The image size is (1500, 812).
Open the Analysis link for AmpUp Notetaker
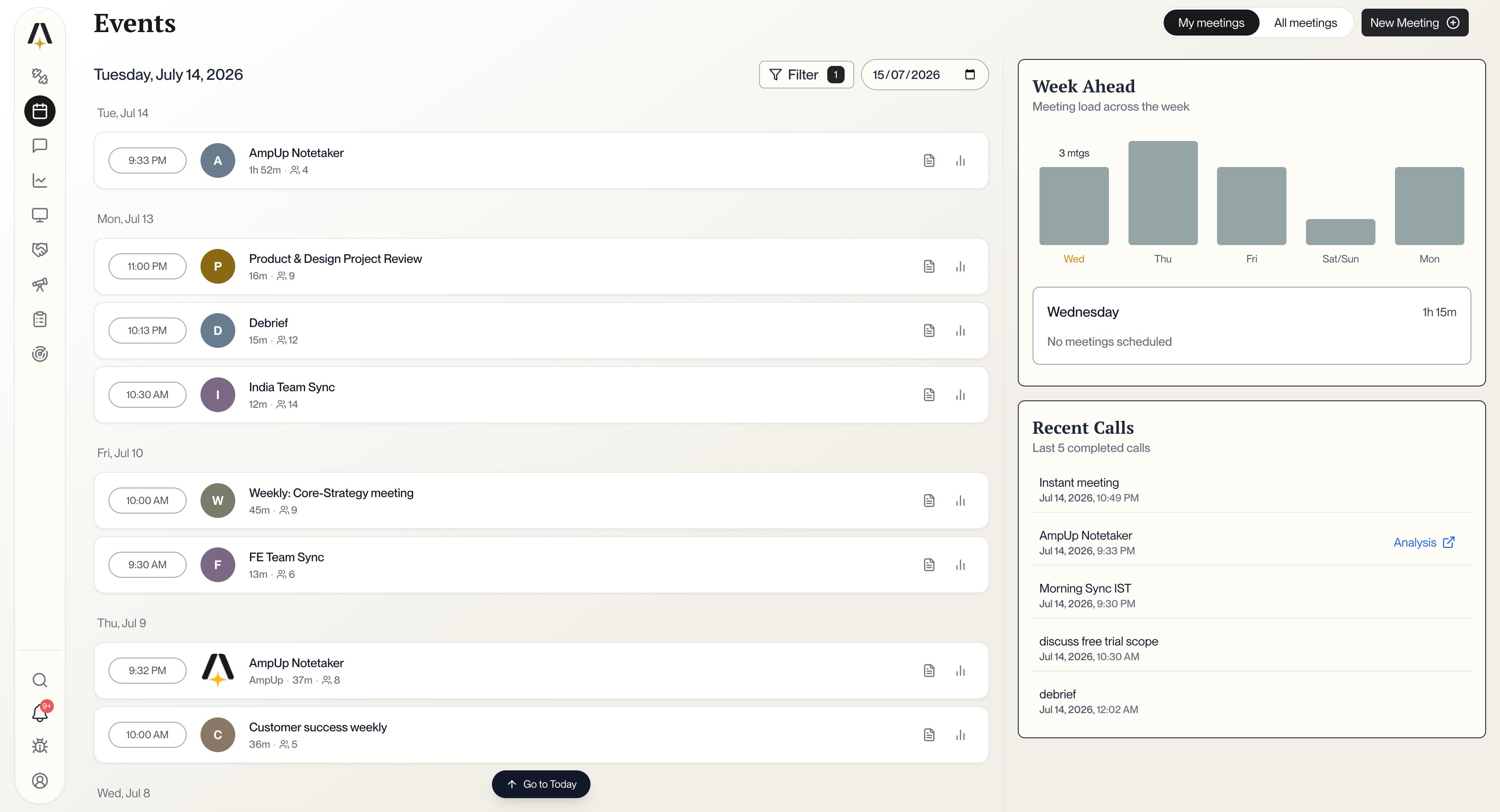(x=1424, y=542)
